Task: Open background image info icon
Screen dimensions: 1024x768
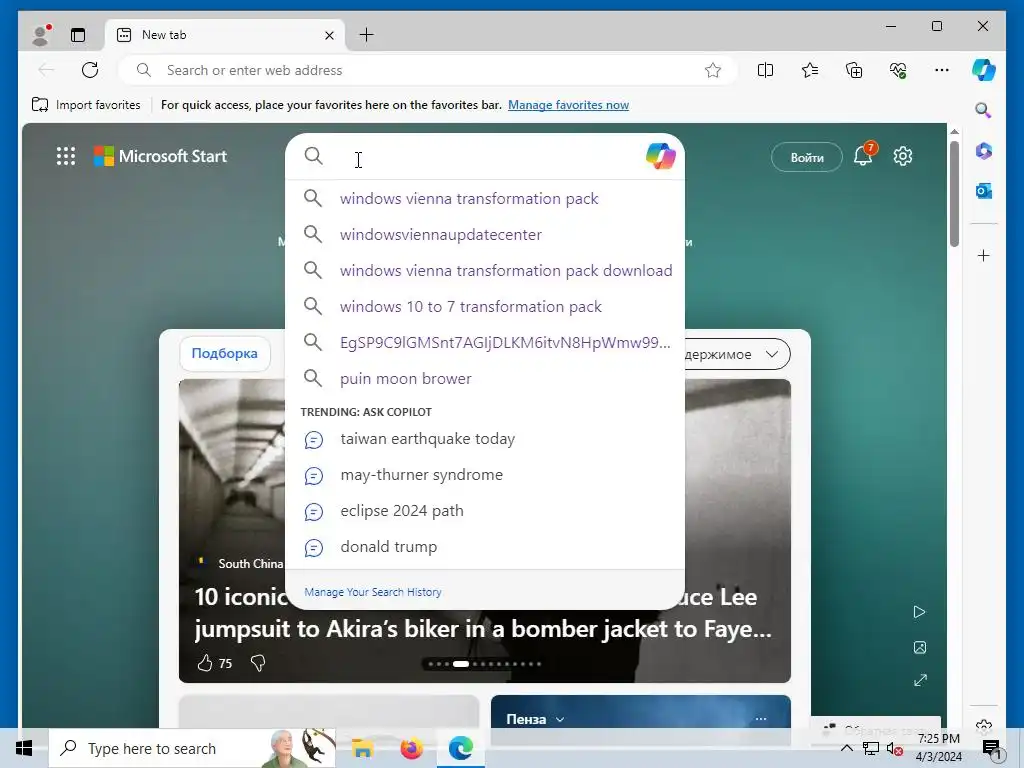Action: coord(920,647)
